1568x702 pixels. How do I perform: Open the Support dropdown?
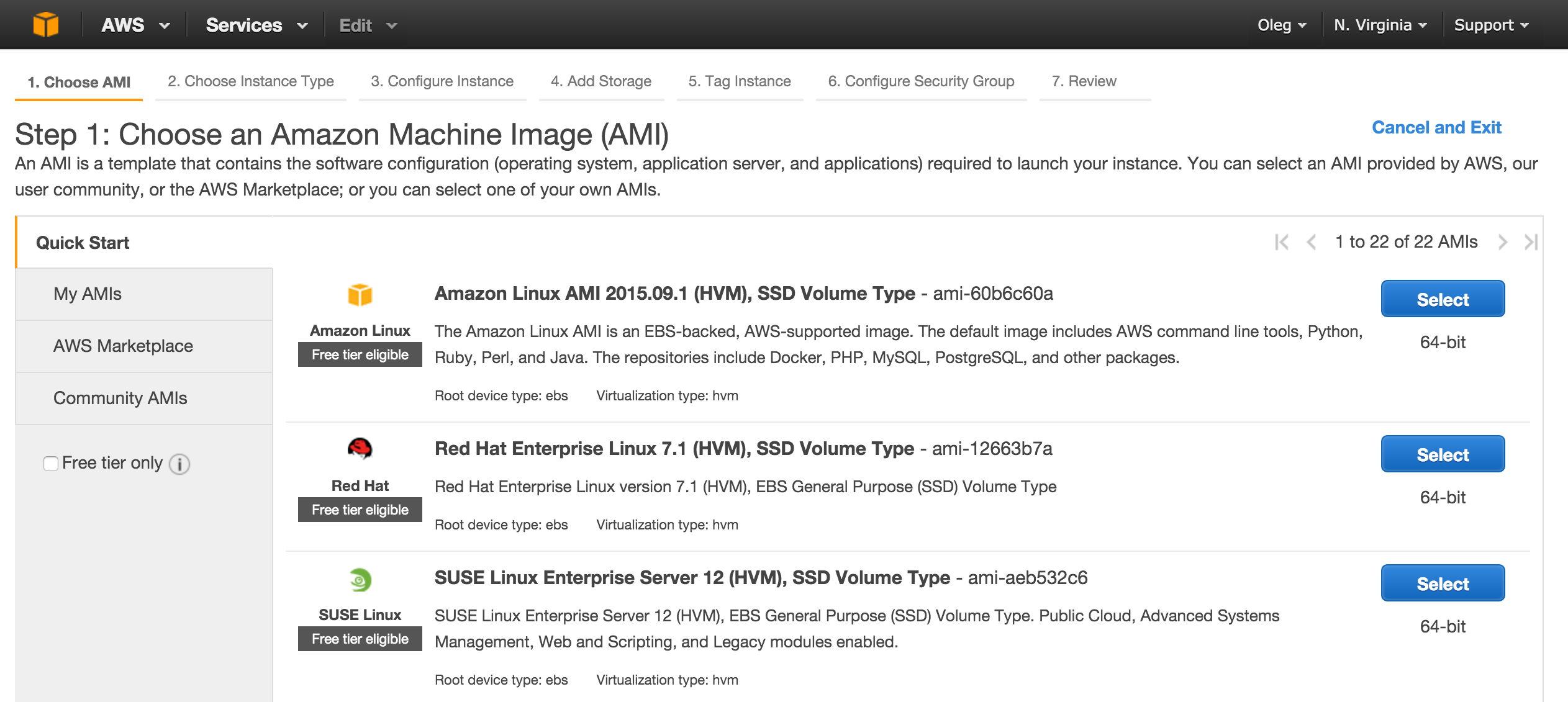(1491, 25)
